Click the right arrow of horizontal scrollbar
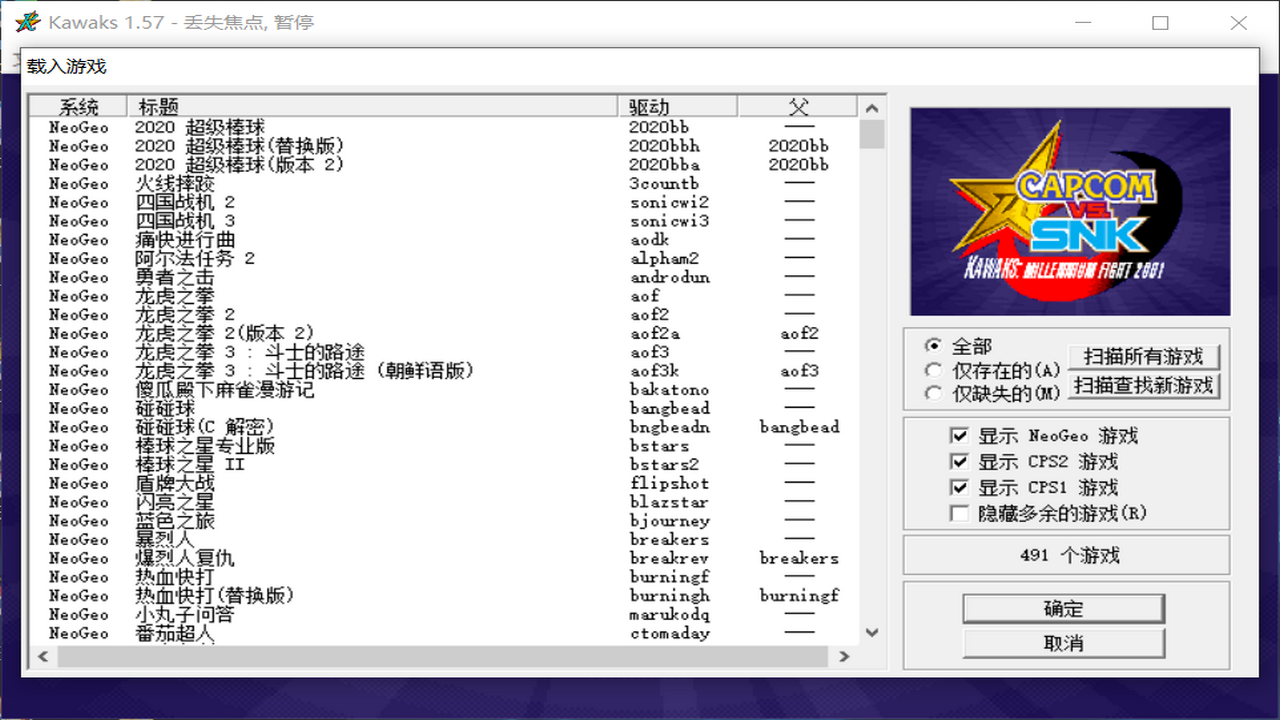Image resolution: width=1280 pixels, height=720 pixels. [x=843, y=657]
